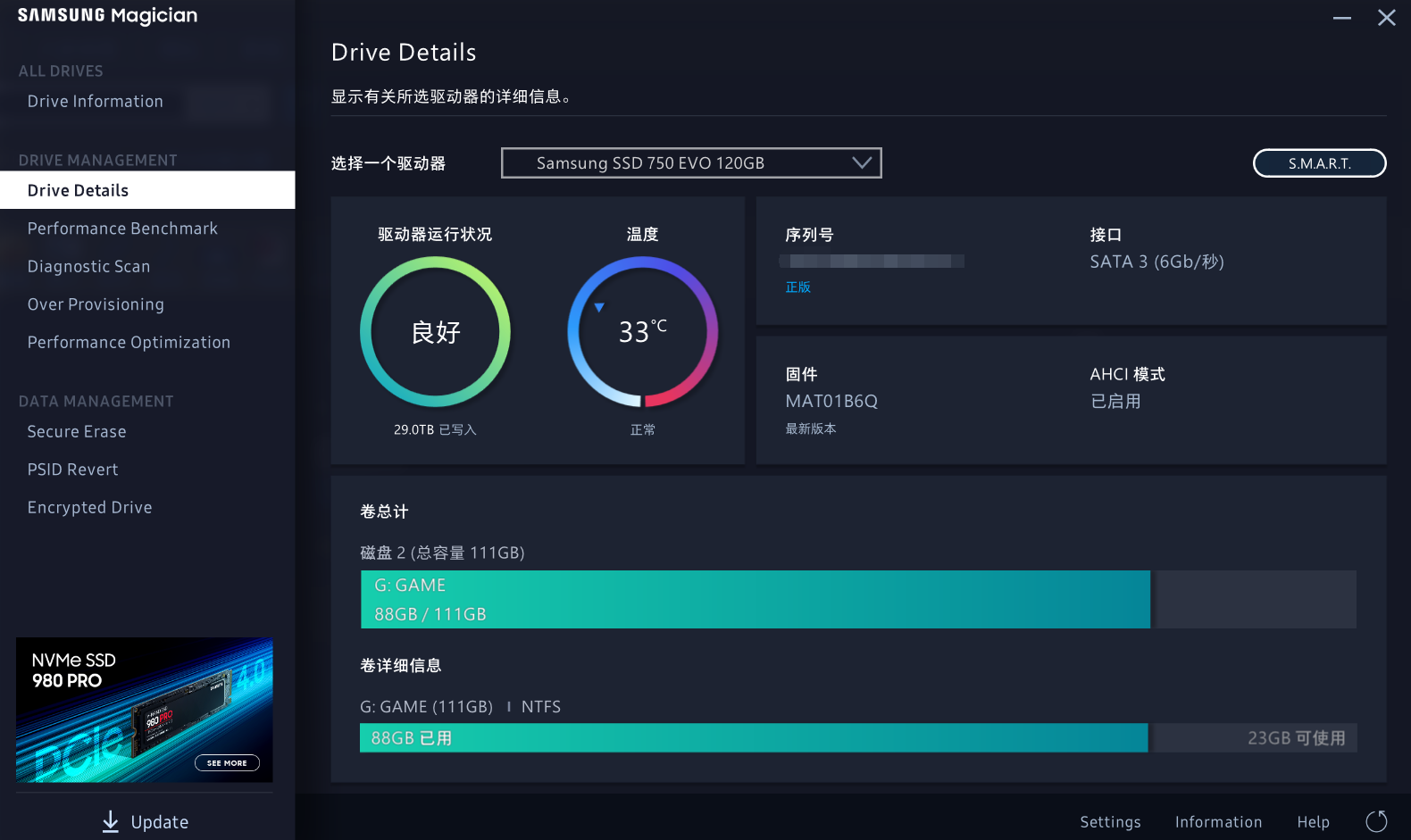
Task: Click the 最新版本 firmware status
Action: click(810, 429)
